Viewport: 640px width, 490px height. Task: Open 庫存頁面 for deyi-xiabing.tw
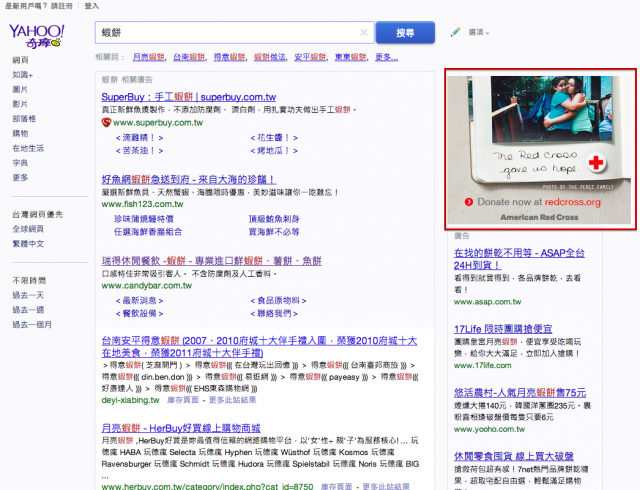pos(183,400)
